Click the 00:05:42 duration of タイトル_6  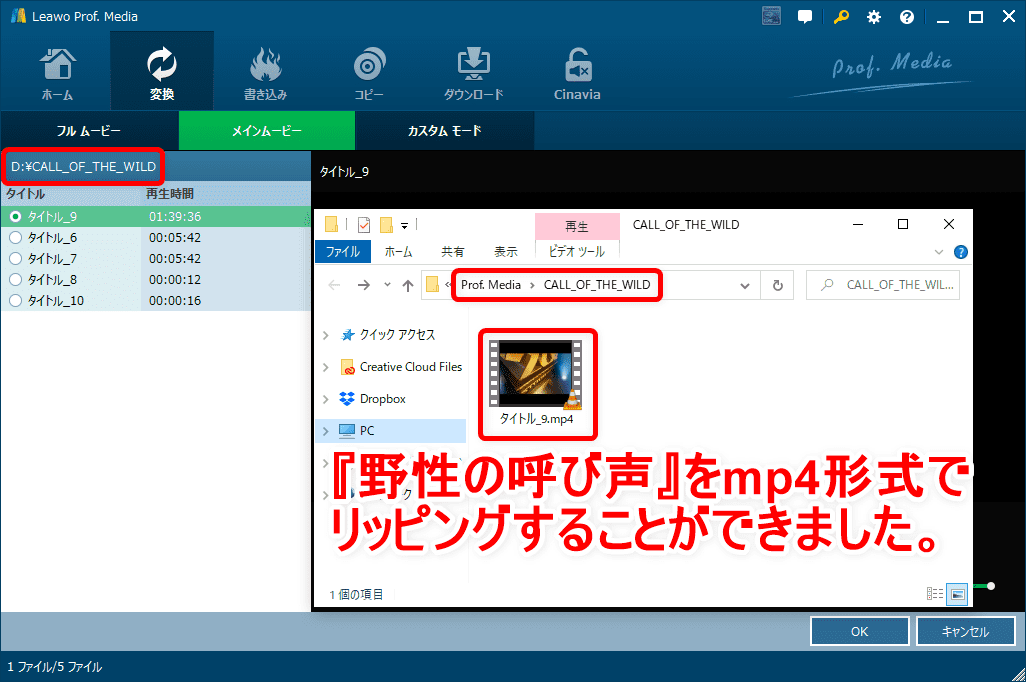pos(175,238)
